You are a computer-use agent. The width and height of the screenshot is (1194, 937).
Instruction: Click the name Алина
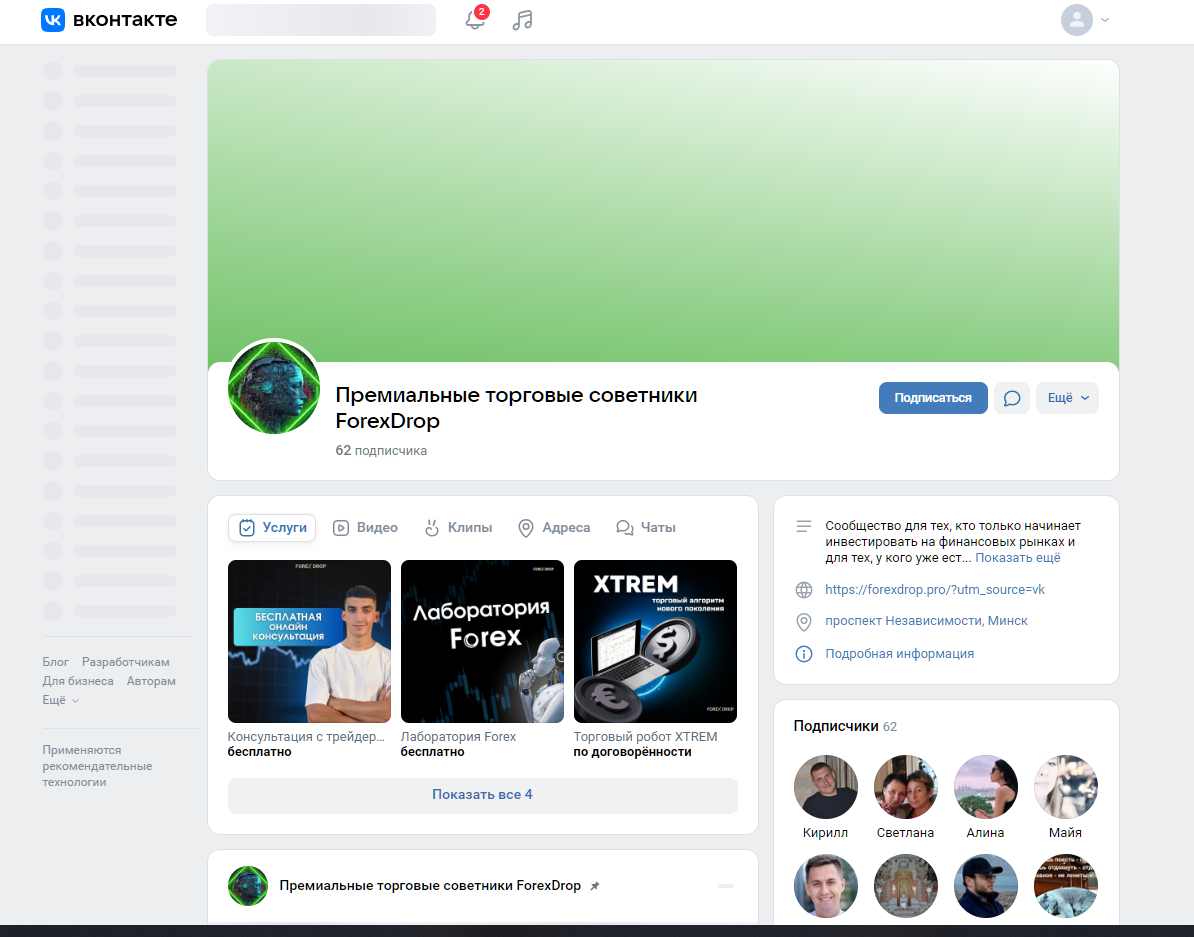pos(985,833)
